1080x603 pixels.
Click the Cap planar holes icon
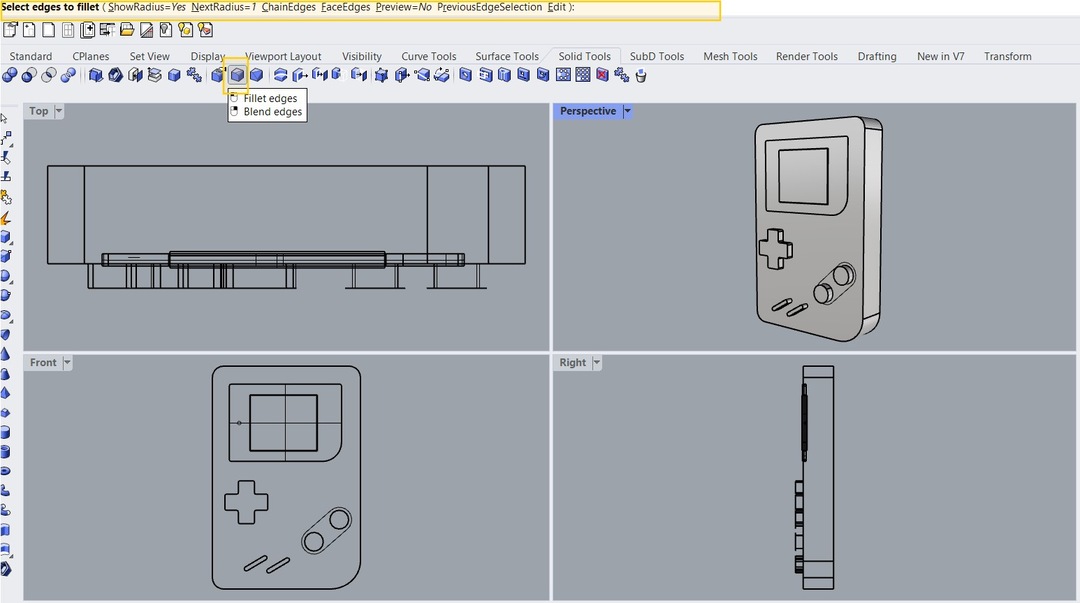(x=135, y=75)
